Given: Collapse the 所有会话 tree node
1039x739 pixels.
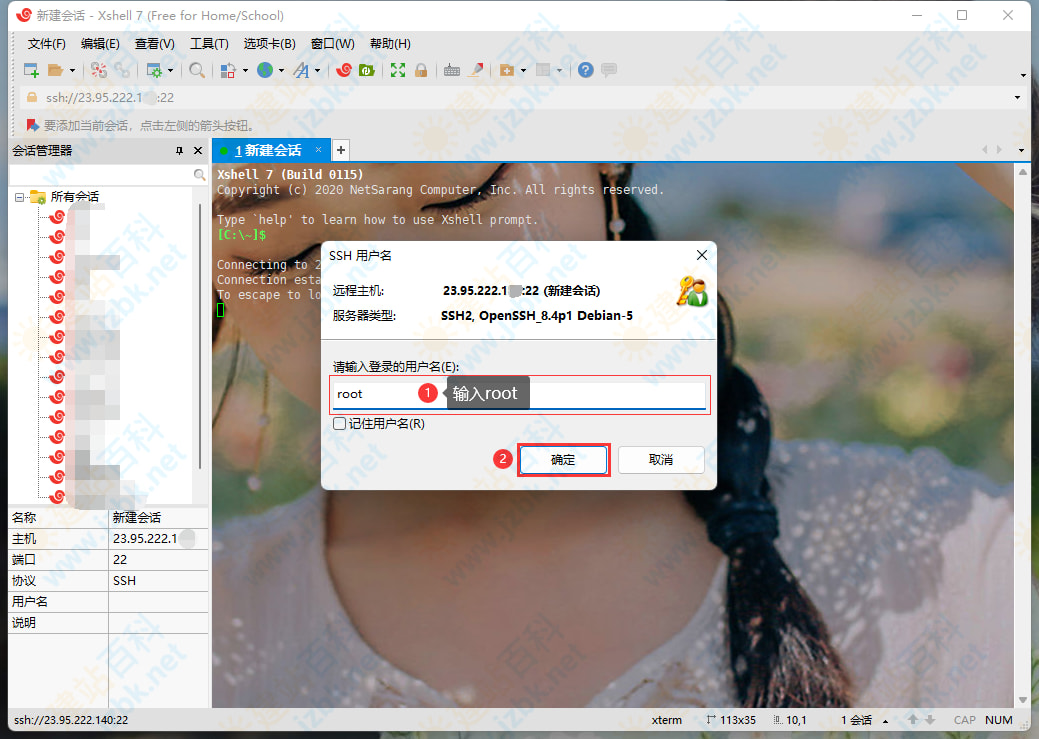Looking at the screenshot, I should coord(19,197).
